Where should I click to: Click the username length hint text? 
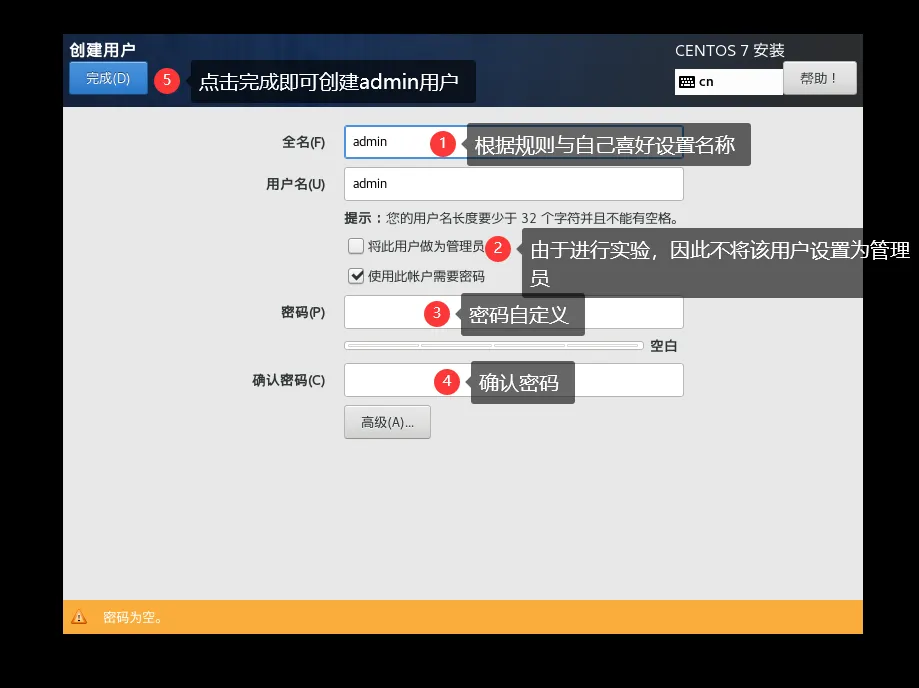513,219
